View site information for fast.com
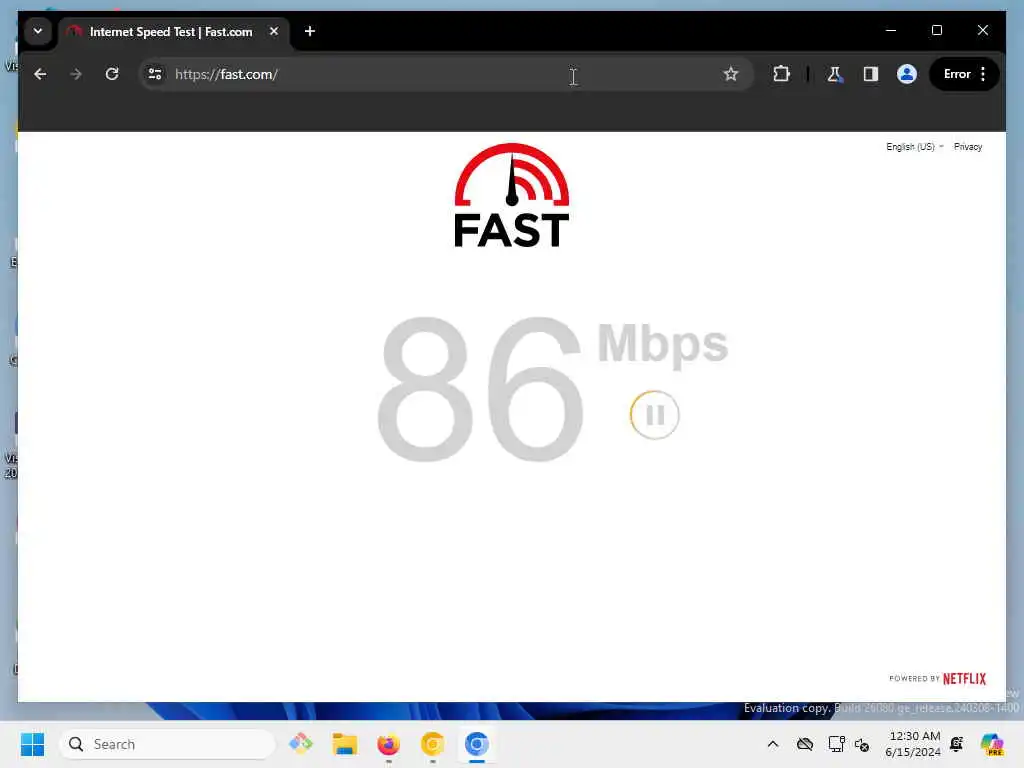Screen dimensions: 1024x768 (x=155, y=74)
